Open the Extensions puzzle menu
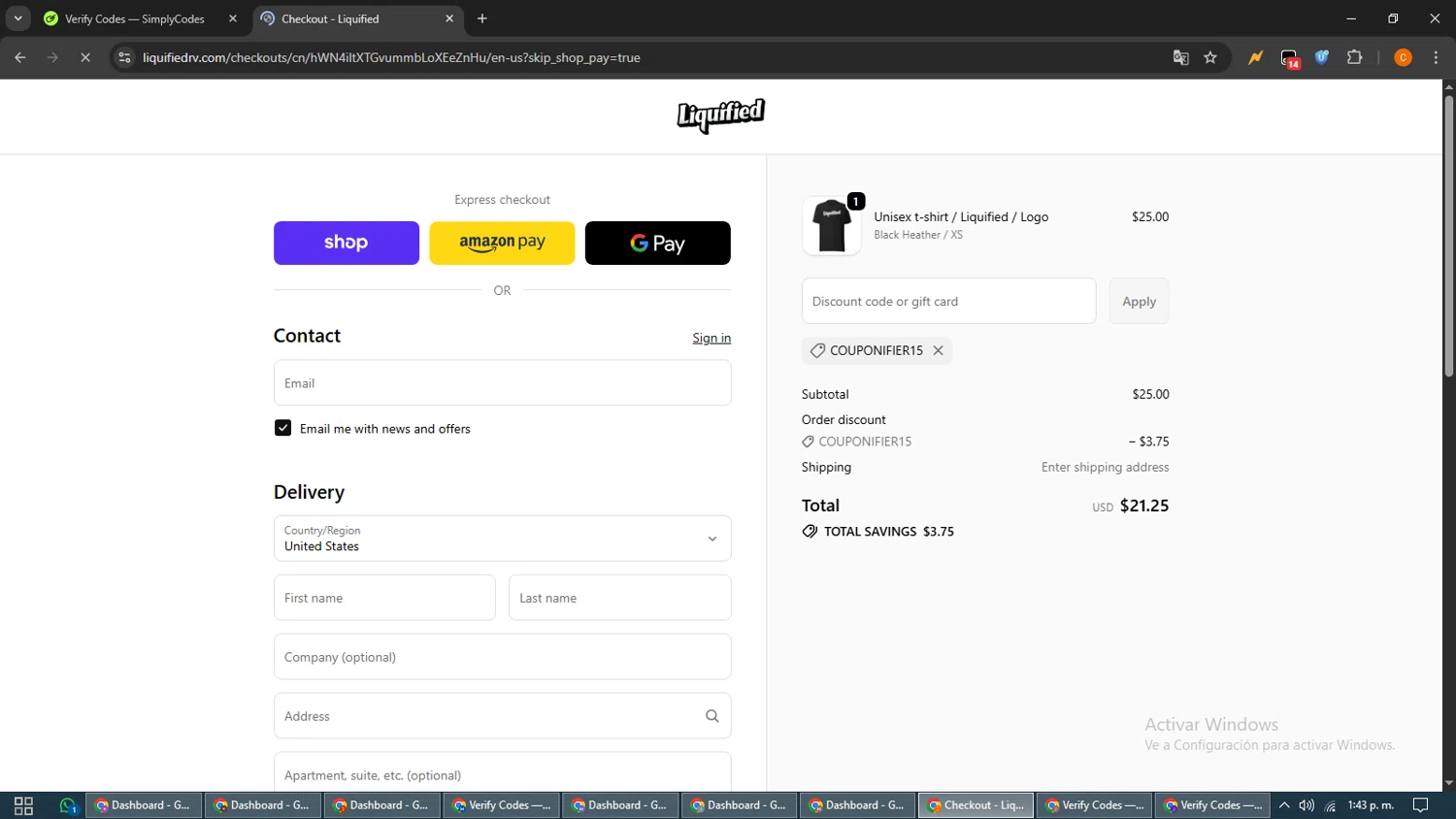1456x819 pixels. point(1355,57)
